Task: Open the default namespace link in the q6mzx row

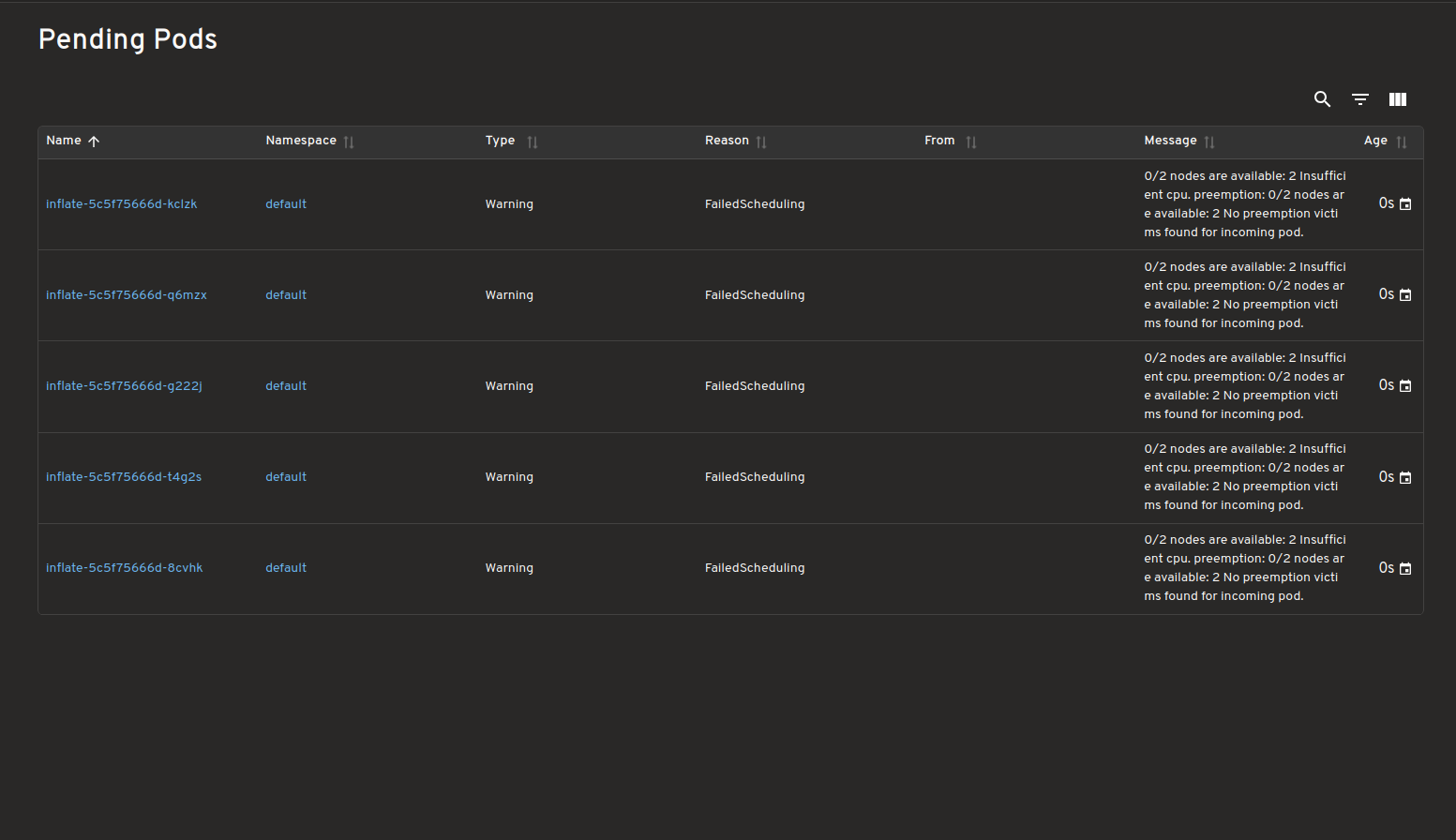Action: click(286, 293)
